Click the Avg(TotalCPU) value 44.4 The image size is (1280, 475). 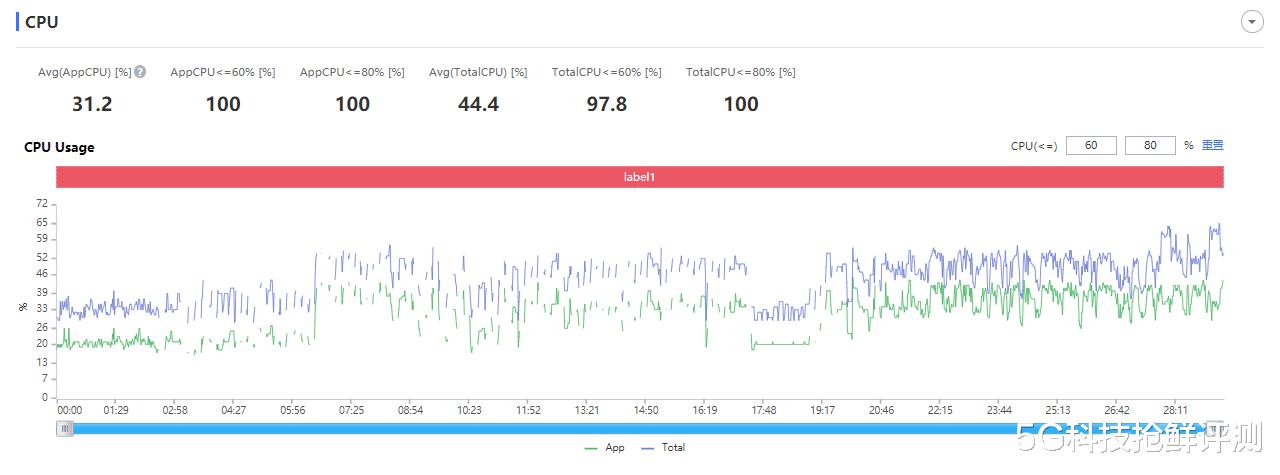[478, 104]
